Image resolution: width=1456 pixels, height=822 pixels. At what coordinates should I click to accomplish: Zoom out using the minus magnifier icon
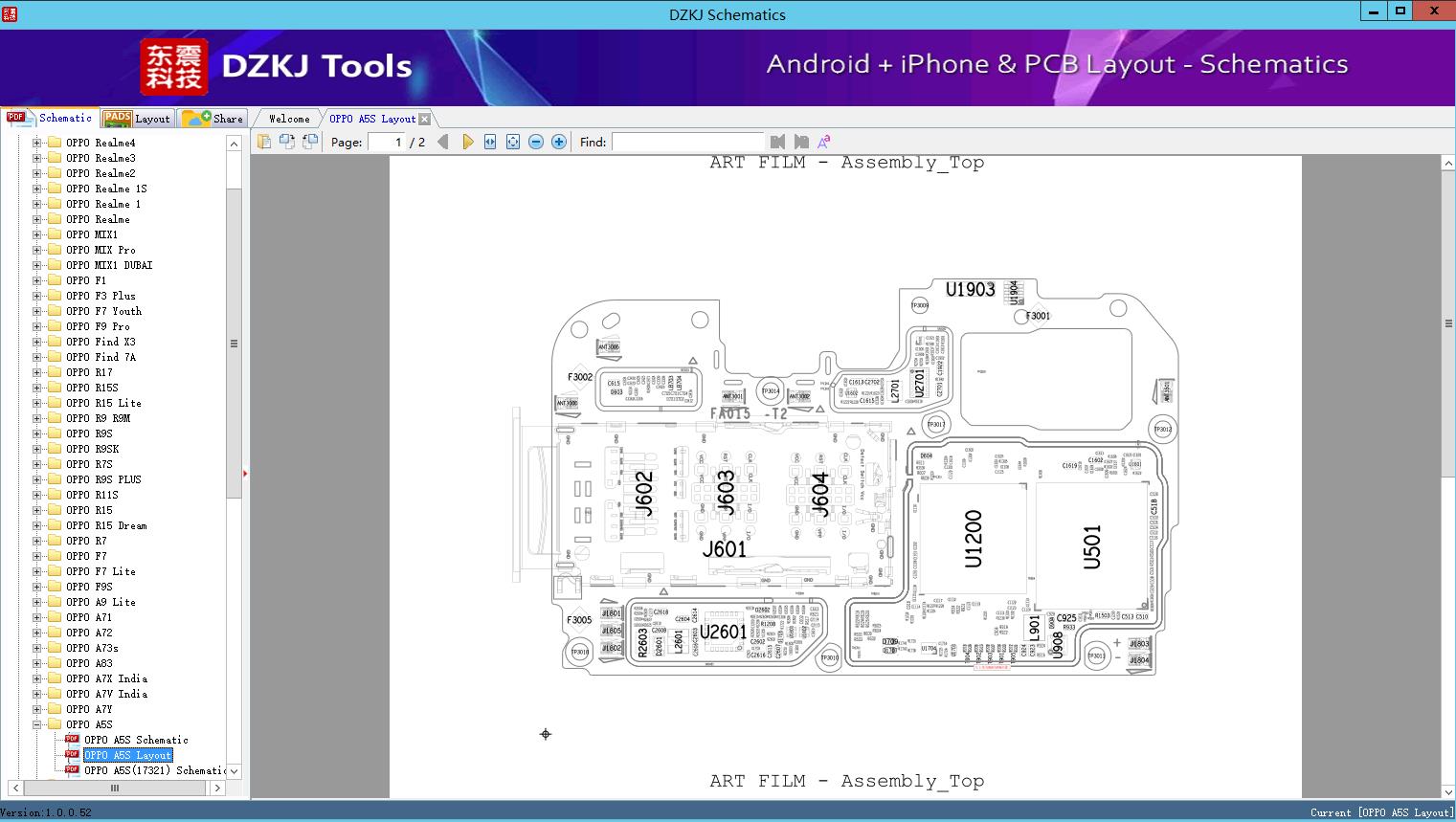tap(535, 141)
